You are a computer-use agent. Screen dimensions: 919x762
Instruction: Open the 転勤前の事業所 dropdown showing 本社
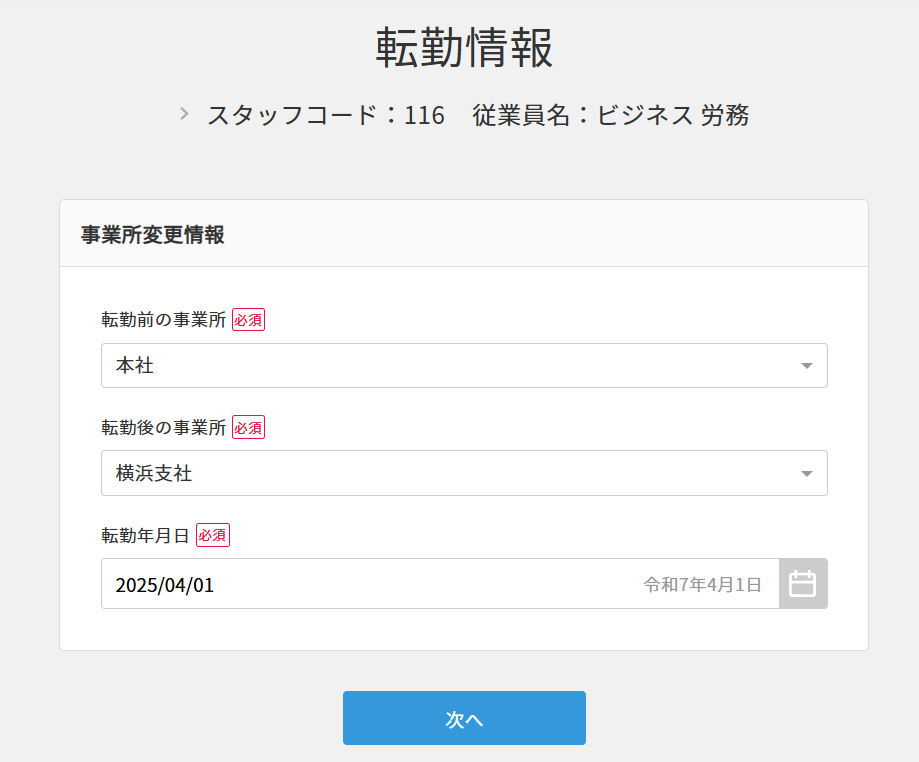(464, 365)
